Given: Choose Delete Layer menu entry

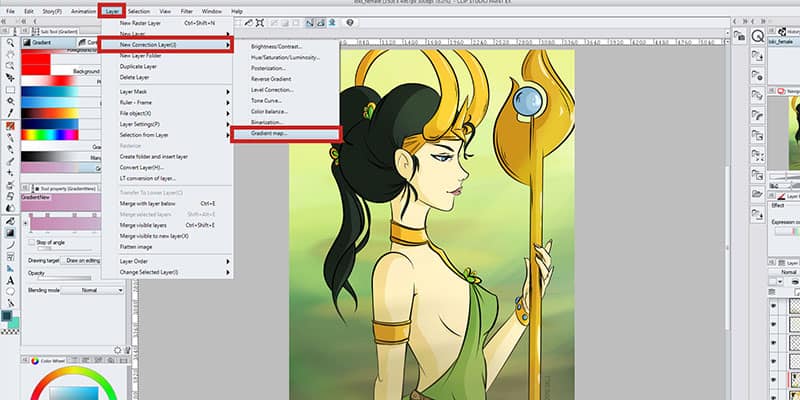Looking at the screenshot, I should tap(167, 78).
